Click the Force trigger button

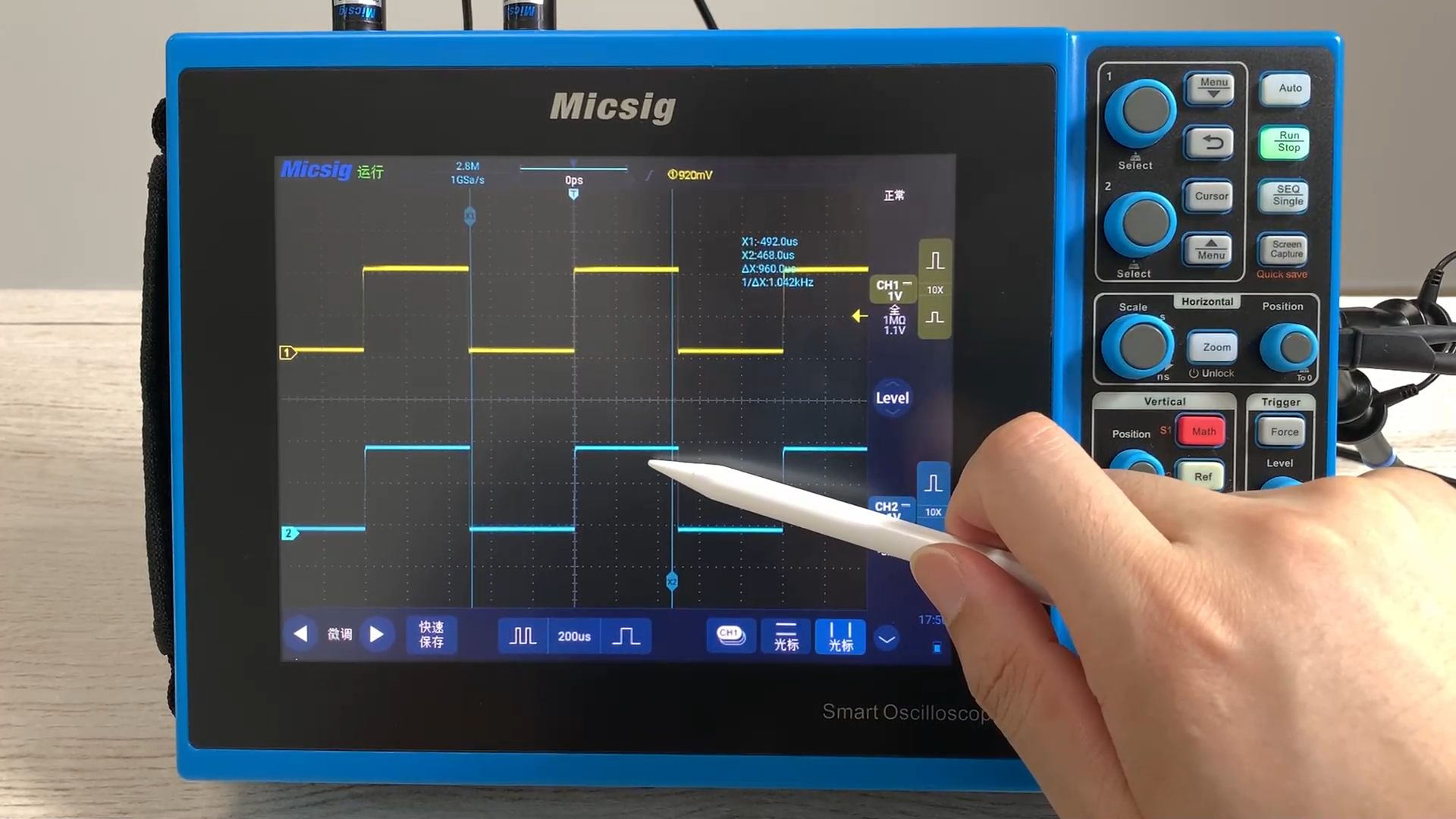(1282, 431)
